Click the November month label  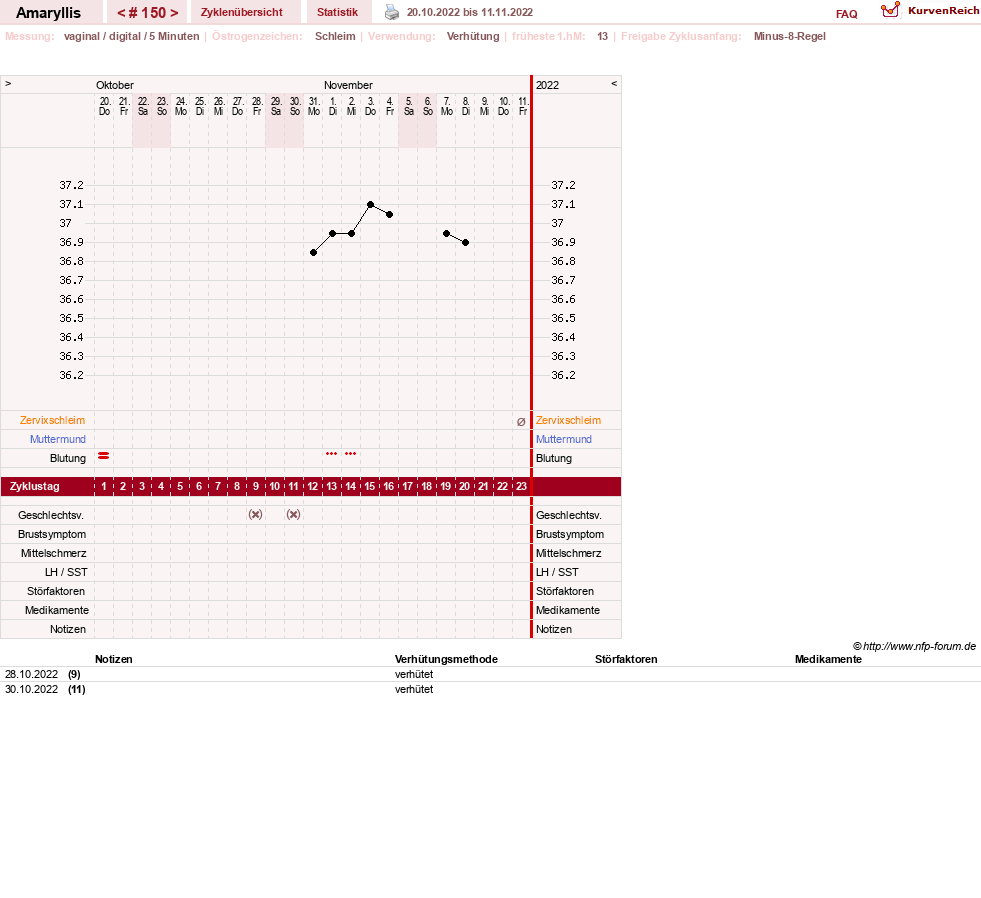[x=348, y=85]
